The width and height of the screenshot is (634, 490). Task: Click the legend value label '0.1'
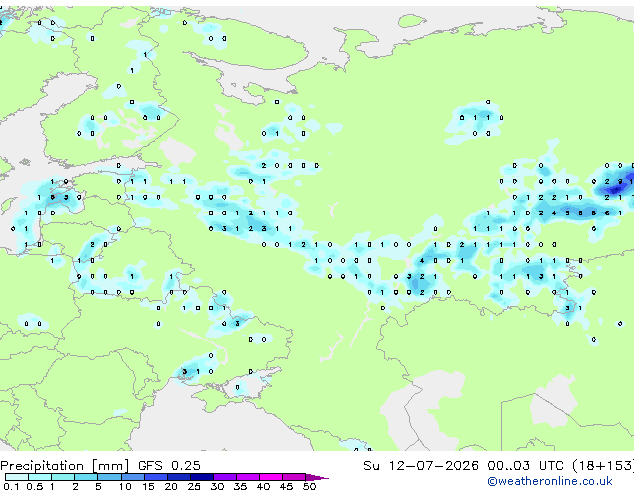11,486
